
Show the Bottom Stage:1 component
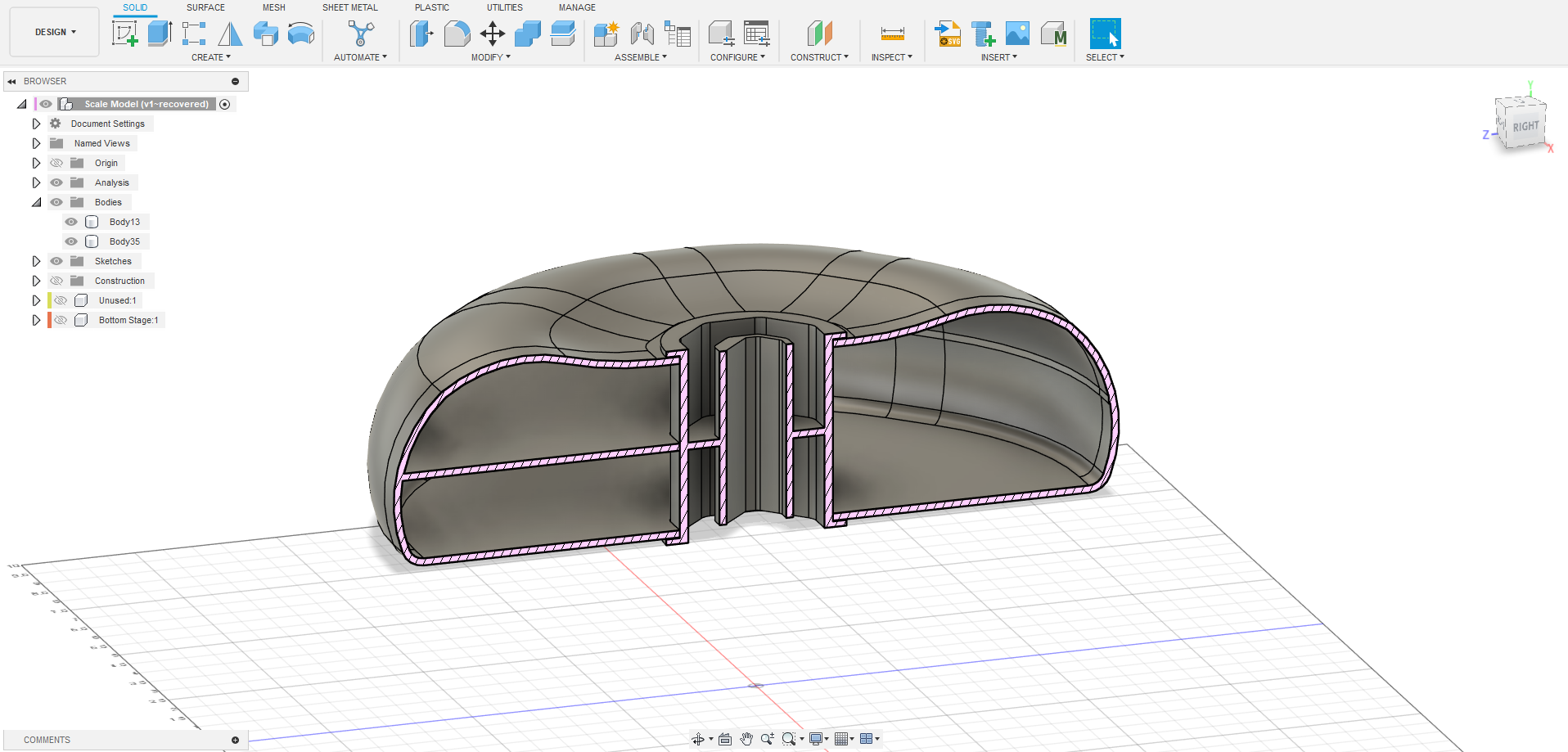[61, 320]
